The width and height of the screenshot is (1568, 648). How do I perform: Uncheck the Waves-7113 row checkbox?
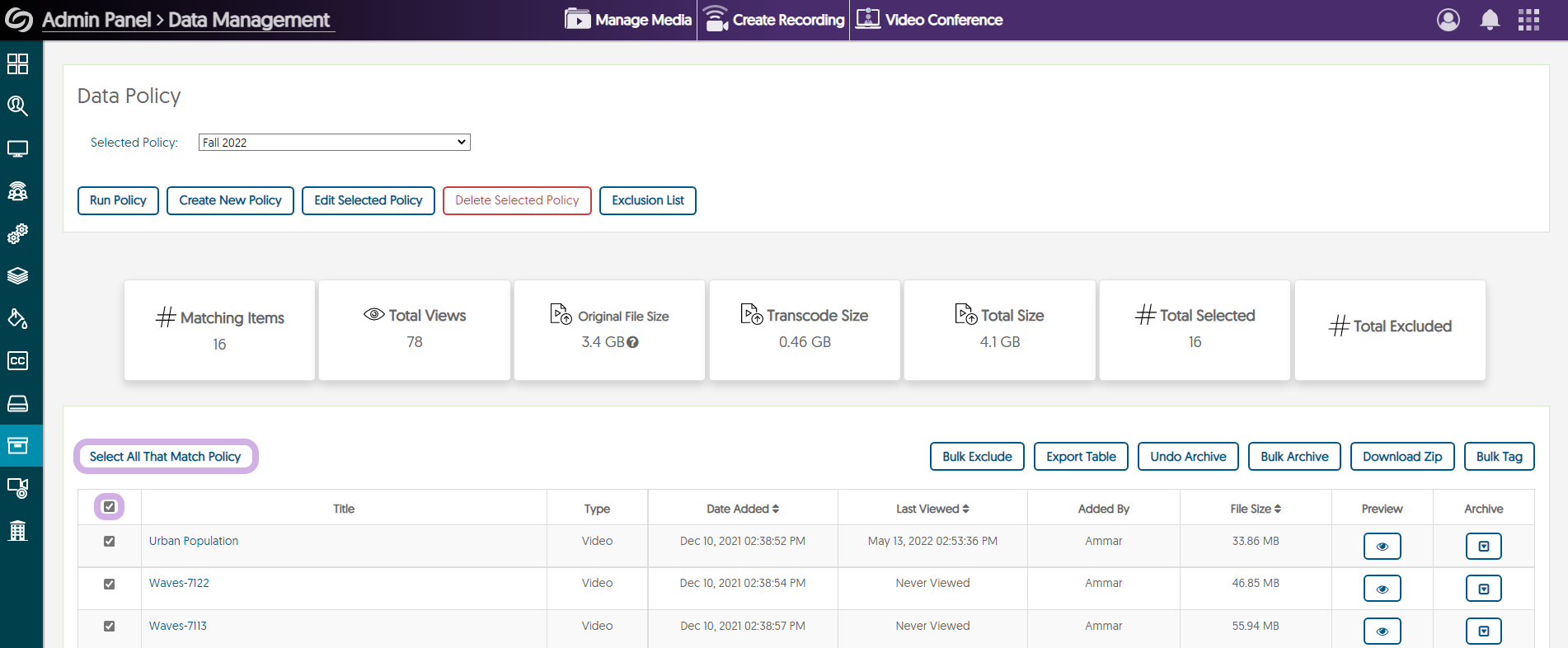coord(109,627)
